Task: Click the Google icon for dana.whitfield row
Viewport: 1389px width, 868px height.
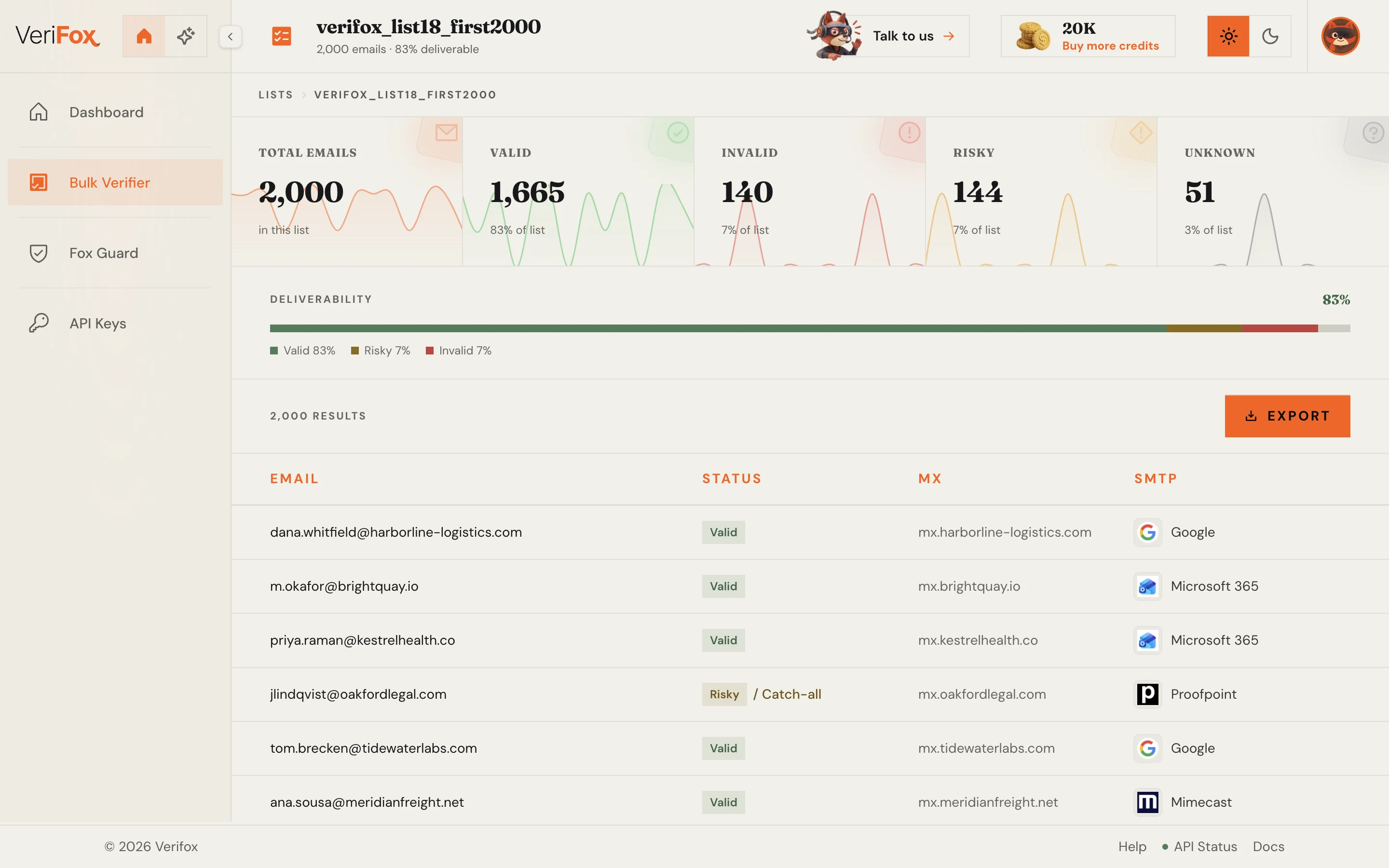Action: pyautogui.click(x=1147, y=532)
